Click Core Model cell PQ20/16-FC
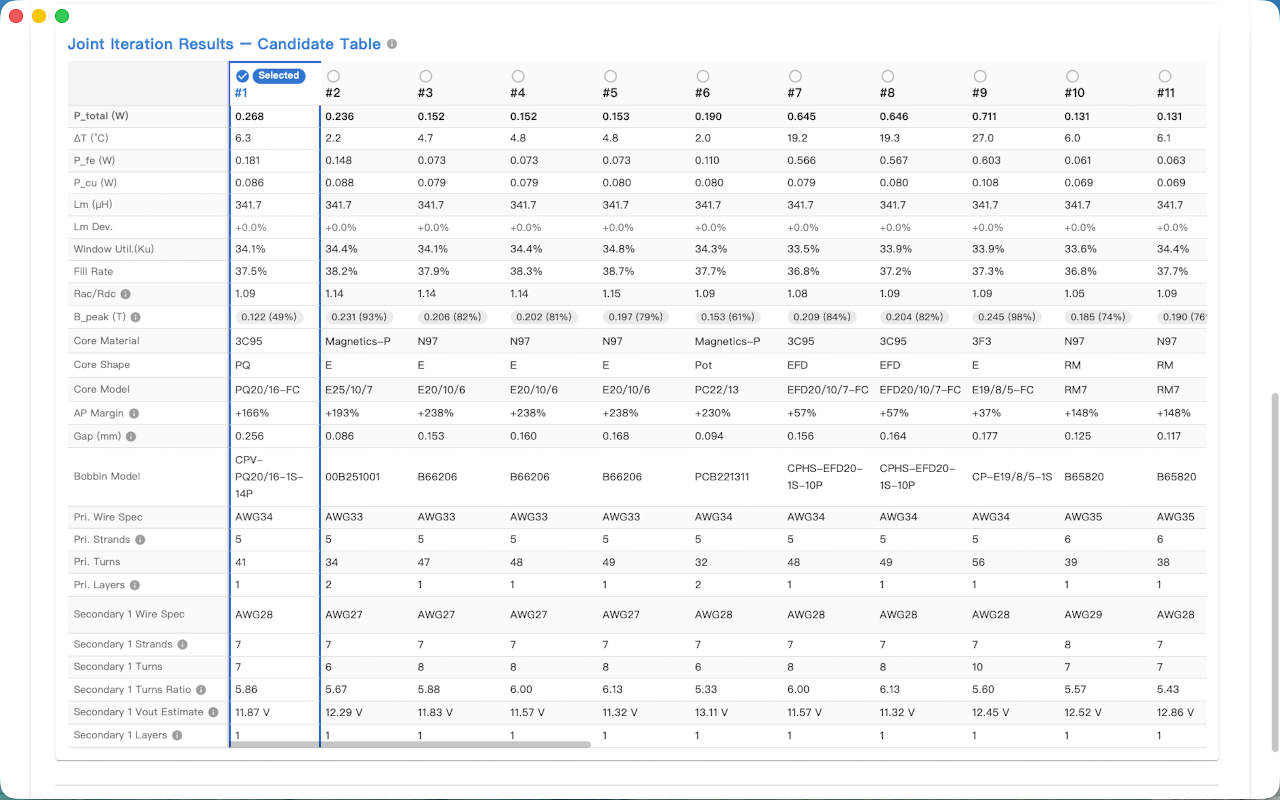 [267, 389]
